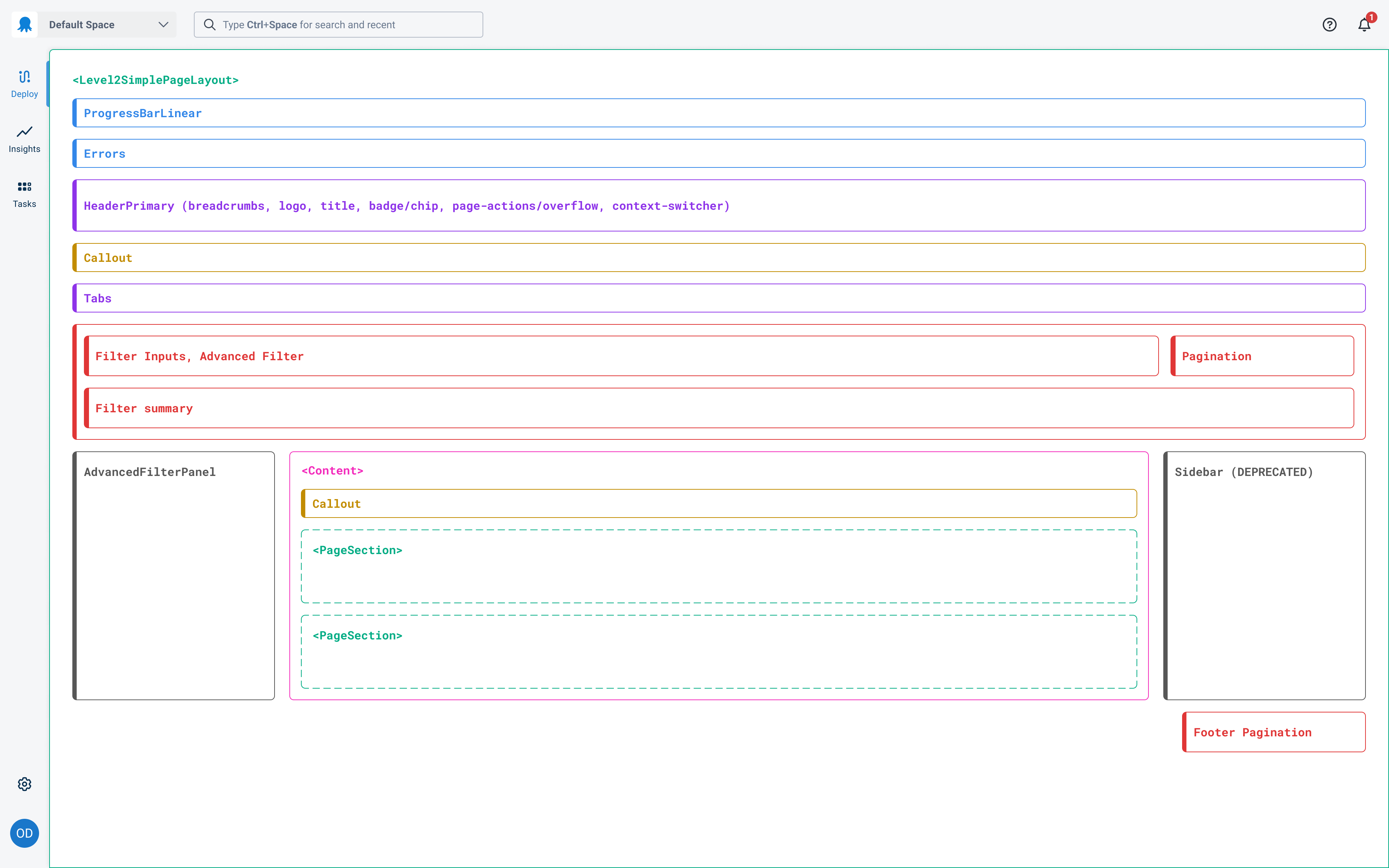Click the Octopus logo in the top left
The height and width of the screenshot is (868, 1389).
pyautogui.click(x=24, y=24)
